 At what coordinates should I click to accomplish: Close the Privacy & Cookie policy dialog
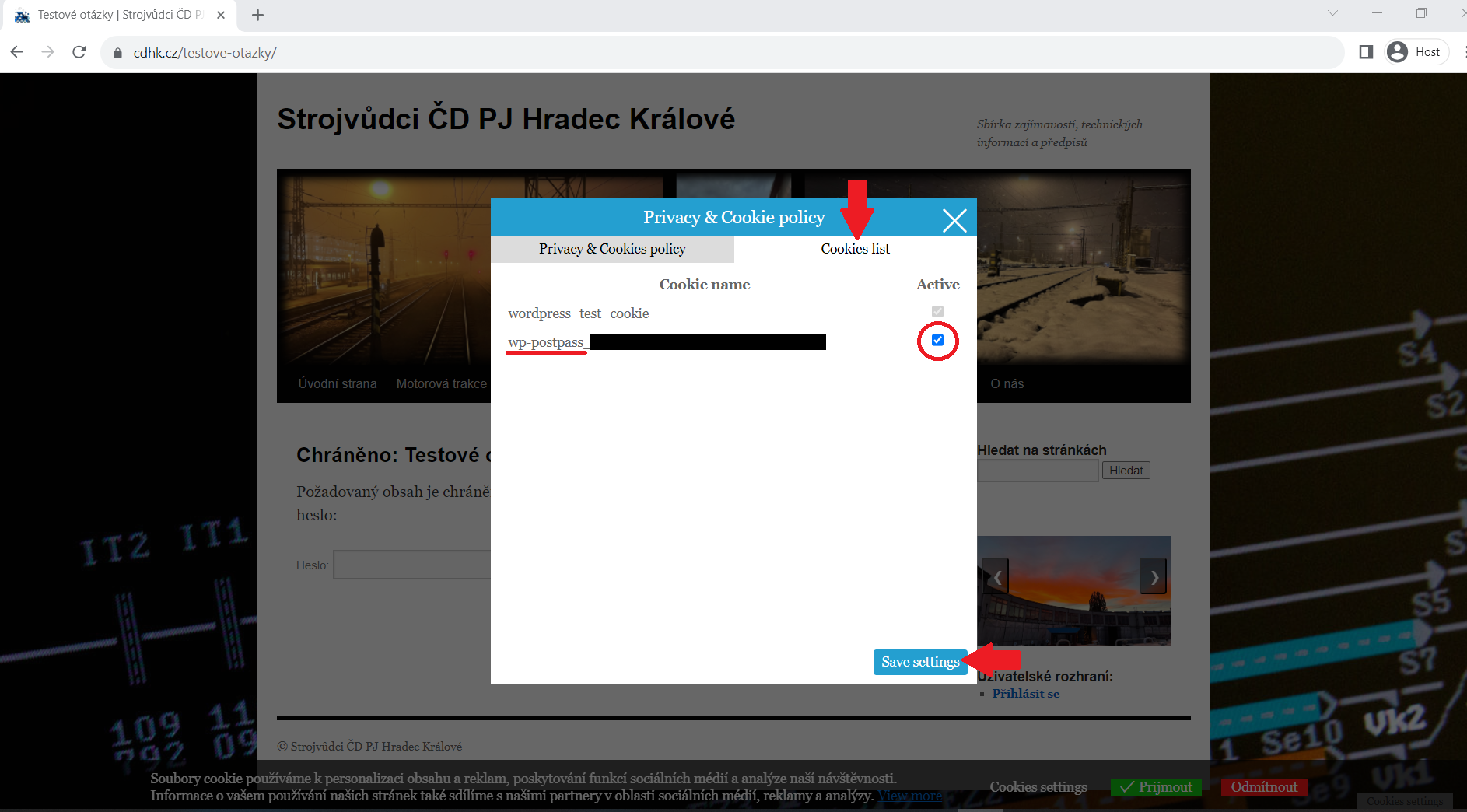[954, 220]
